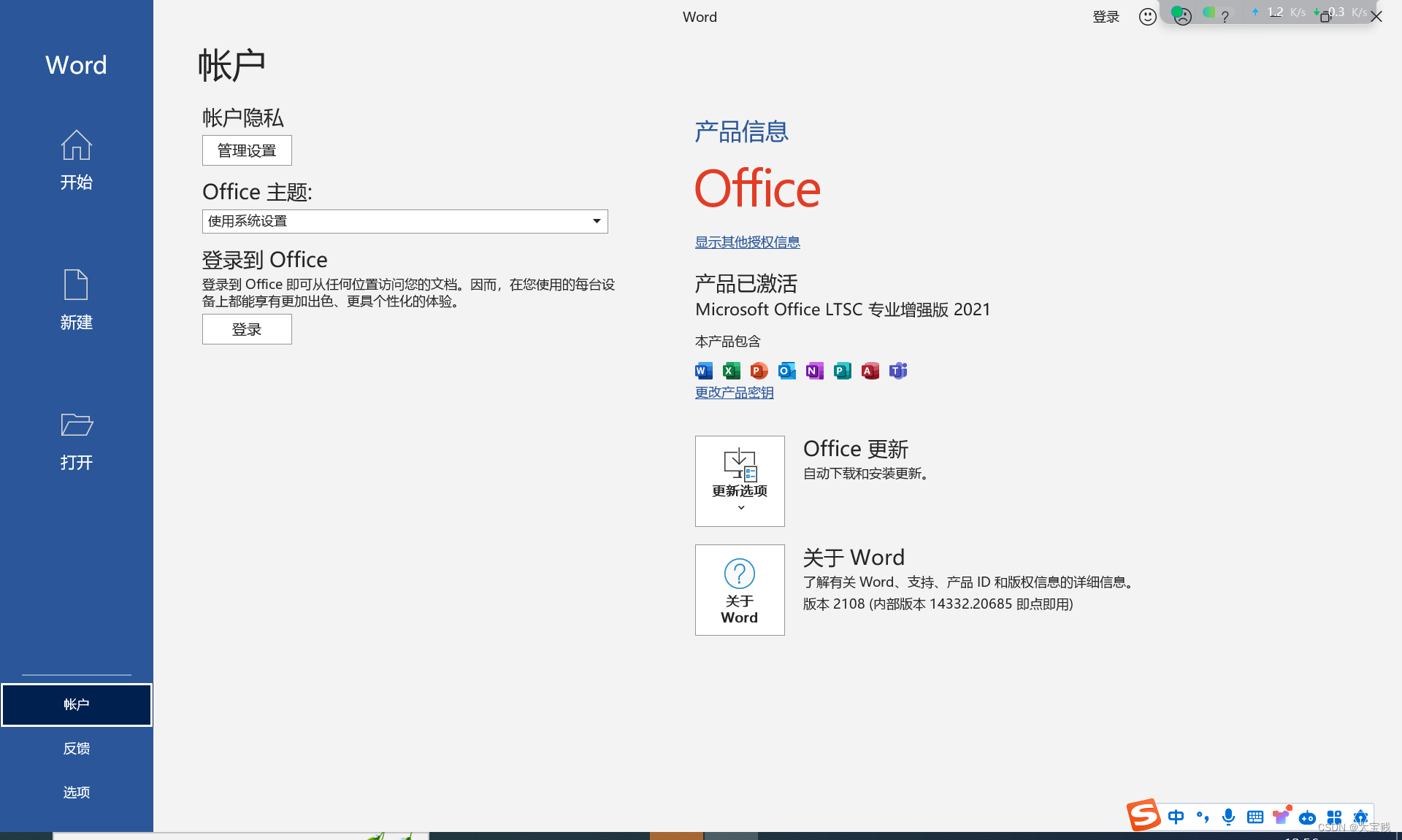This screenshot has height=840, width=1402.
Task: Switch Sogou input language with 中 button
Action: (1176, 817)
